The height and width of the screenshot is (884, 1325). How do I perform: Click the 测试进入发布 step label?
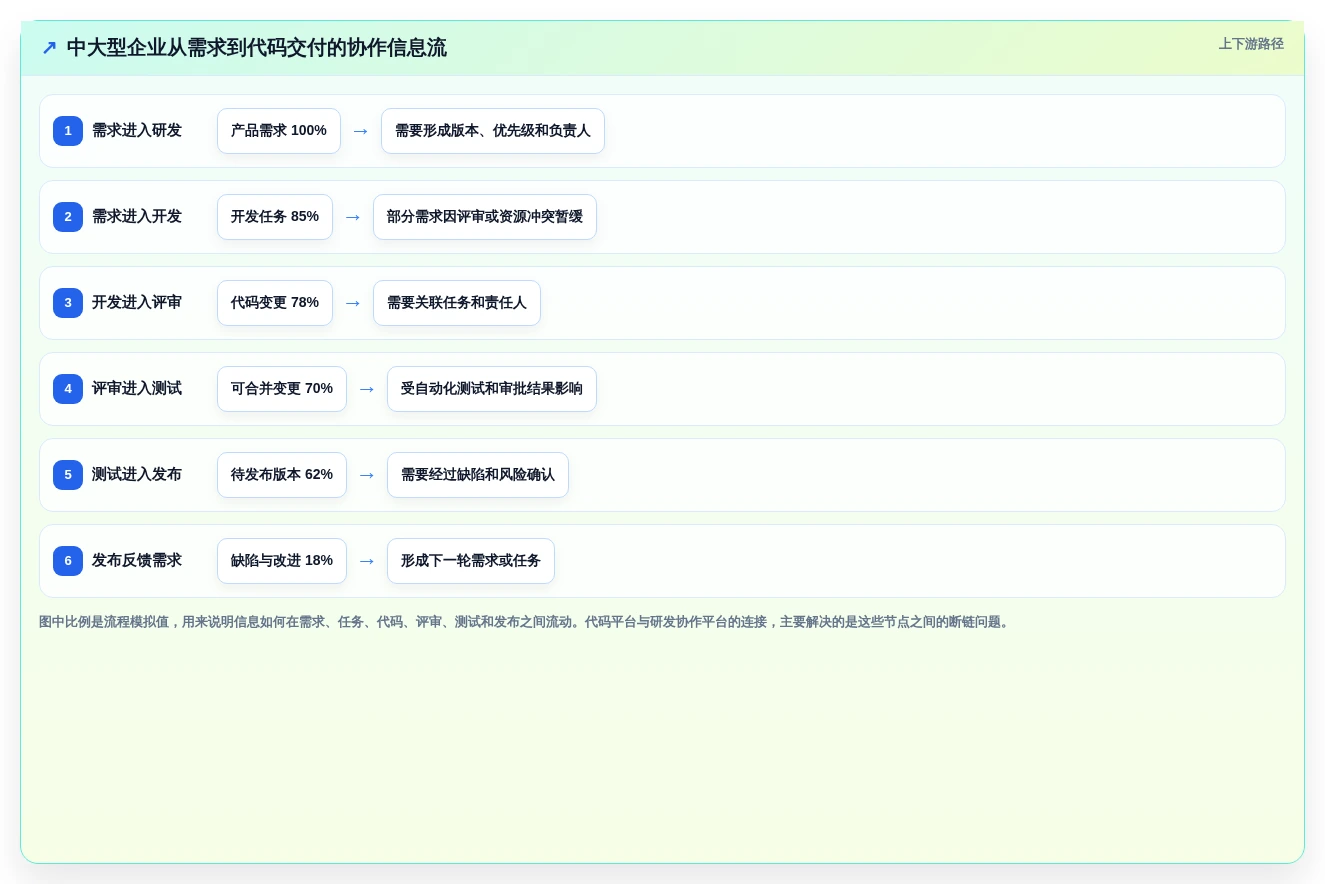coord(137,475)
